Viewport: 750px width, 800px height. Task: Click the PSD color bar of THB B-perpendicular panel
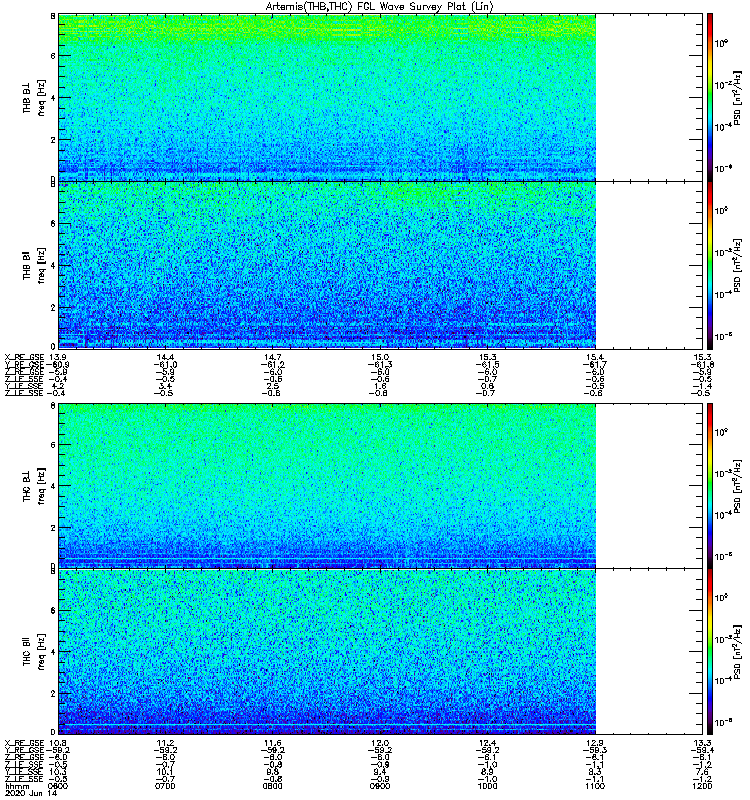[x=709, y=97]
